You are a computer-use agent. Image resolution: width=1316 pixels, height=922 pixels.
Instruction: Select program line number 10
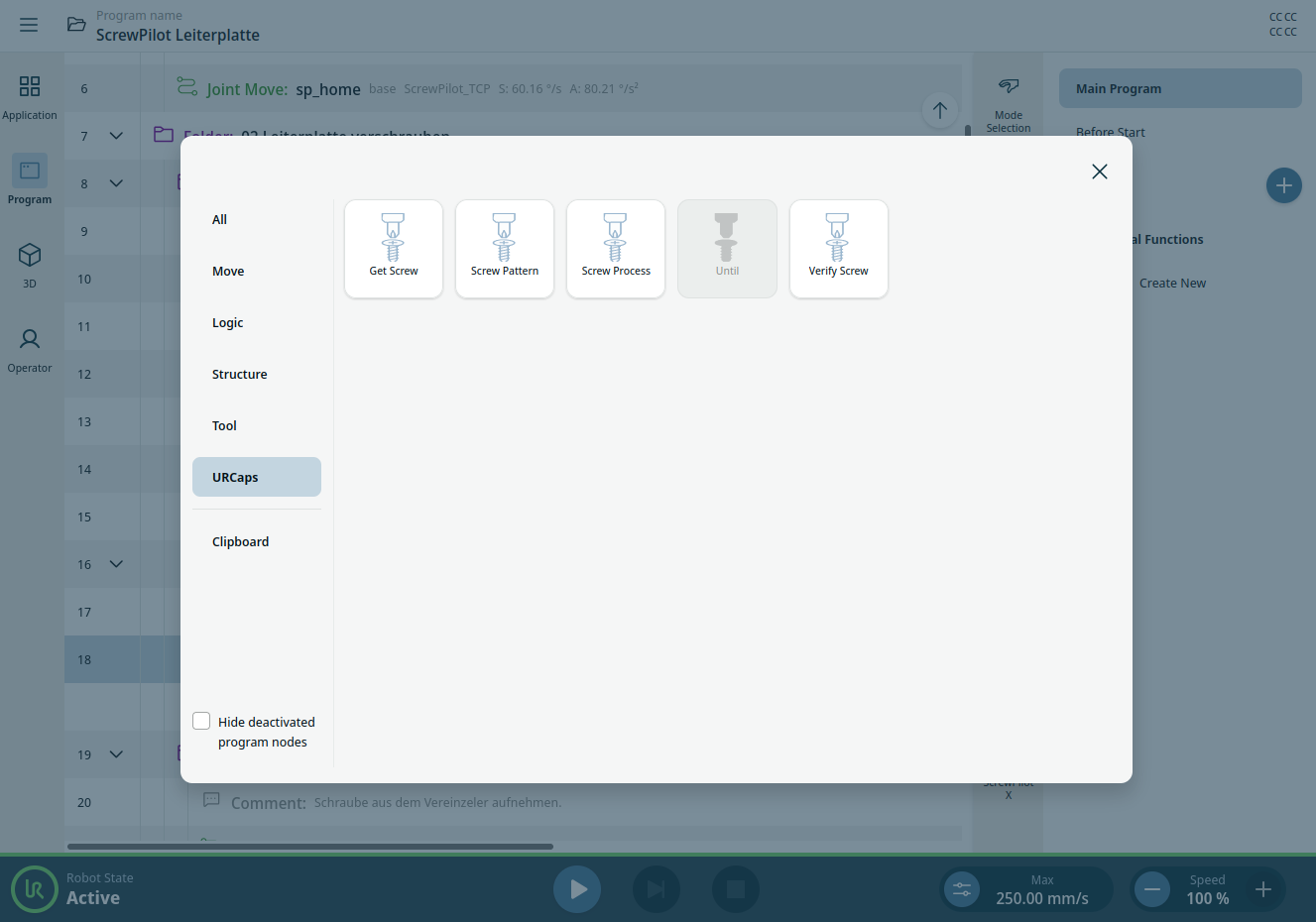84,279
